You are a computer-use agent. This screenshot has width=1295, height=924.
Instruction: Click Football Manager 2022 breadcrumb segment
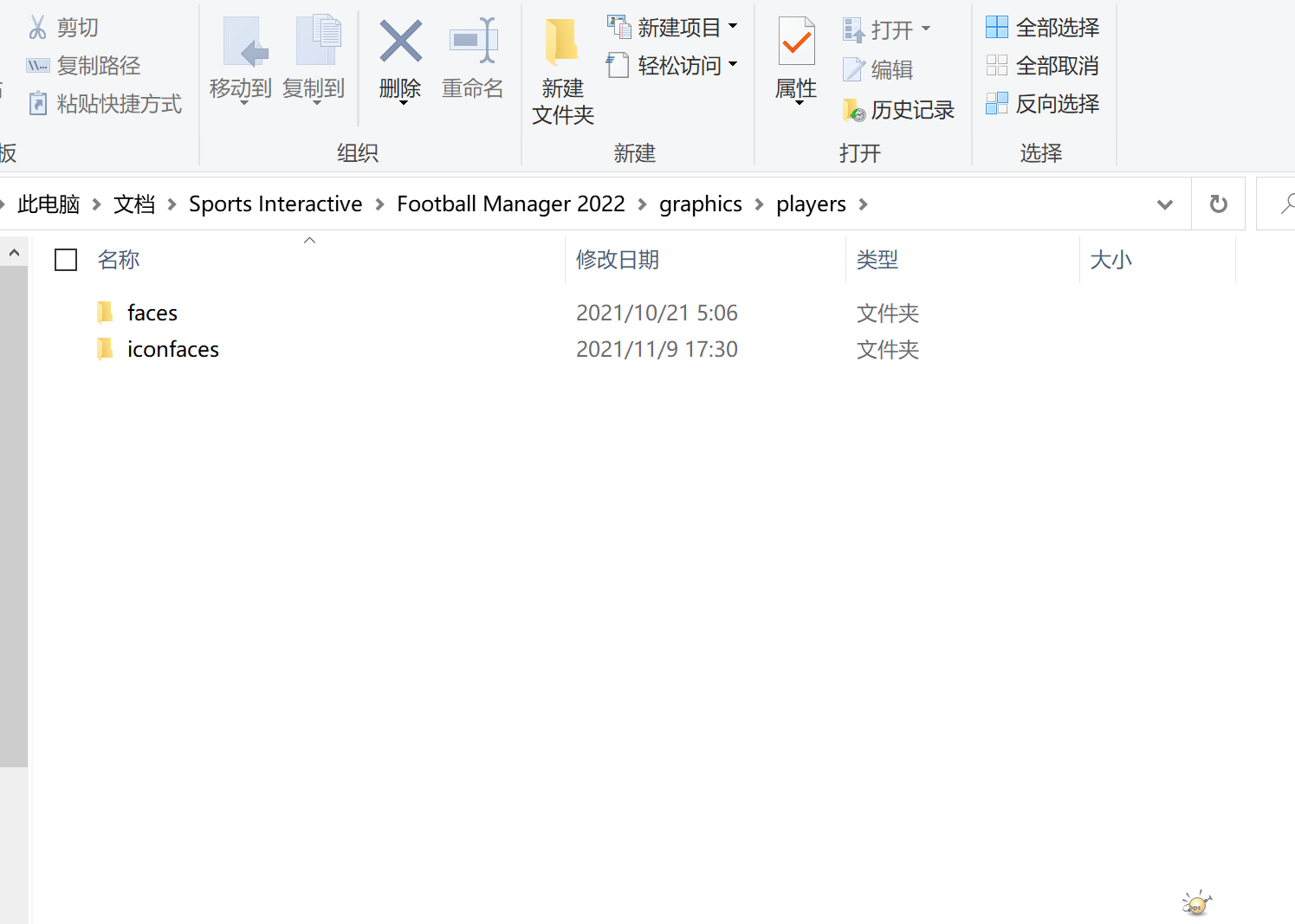pos(511,204)
